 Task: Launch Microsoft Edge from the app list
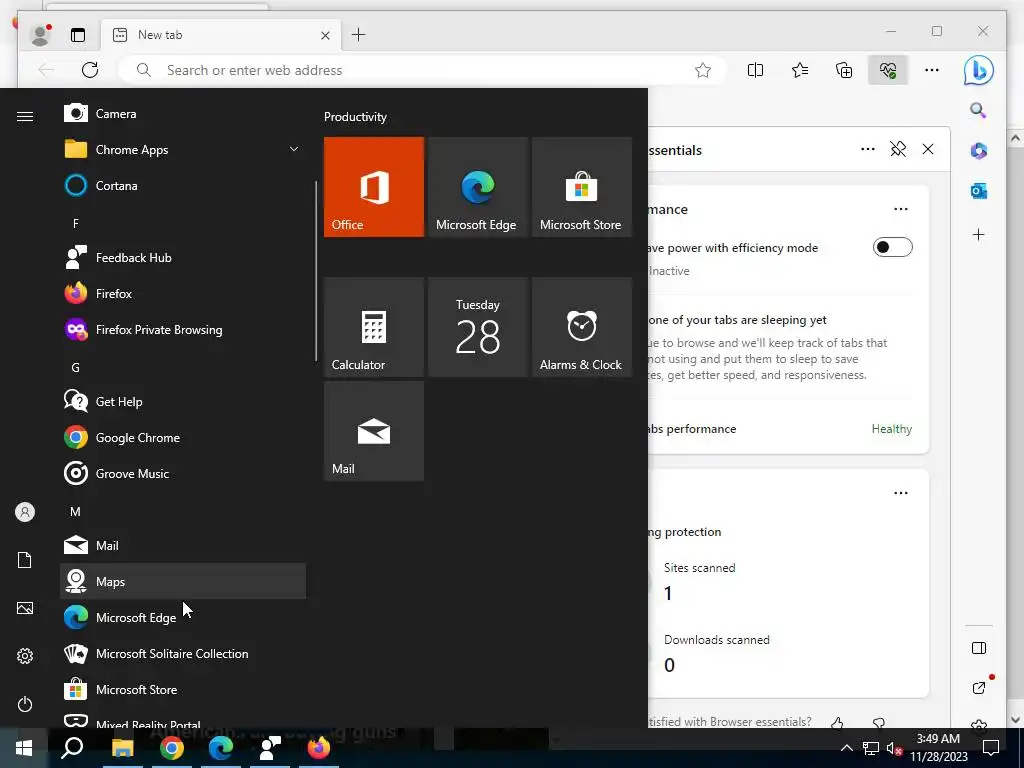183,617
